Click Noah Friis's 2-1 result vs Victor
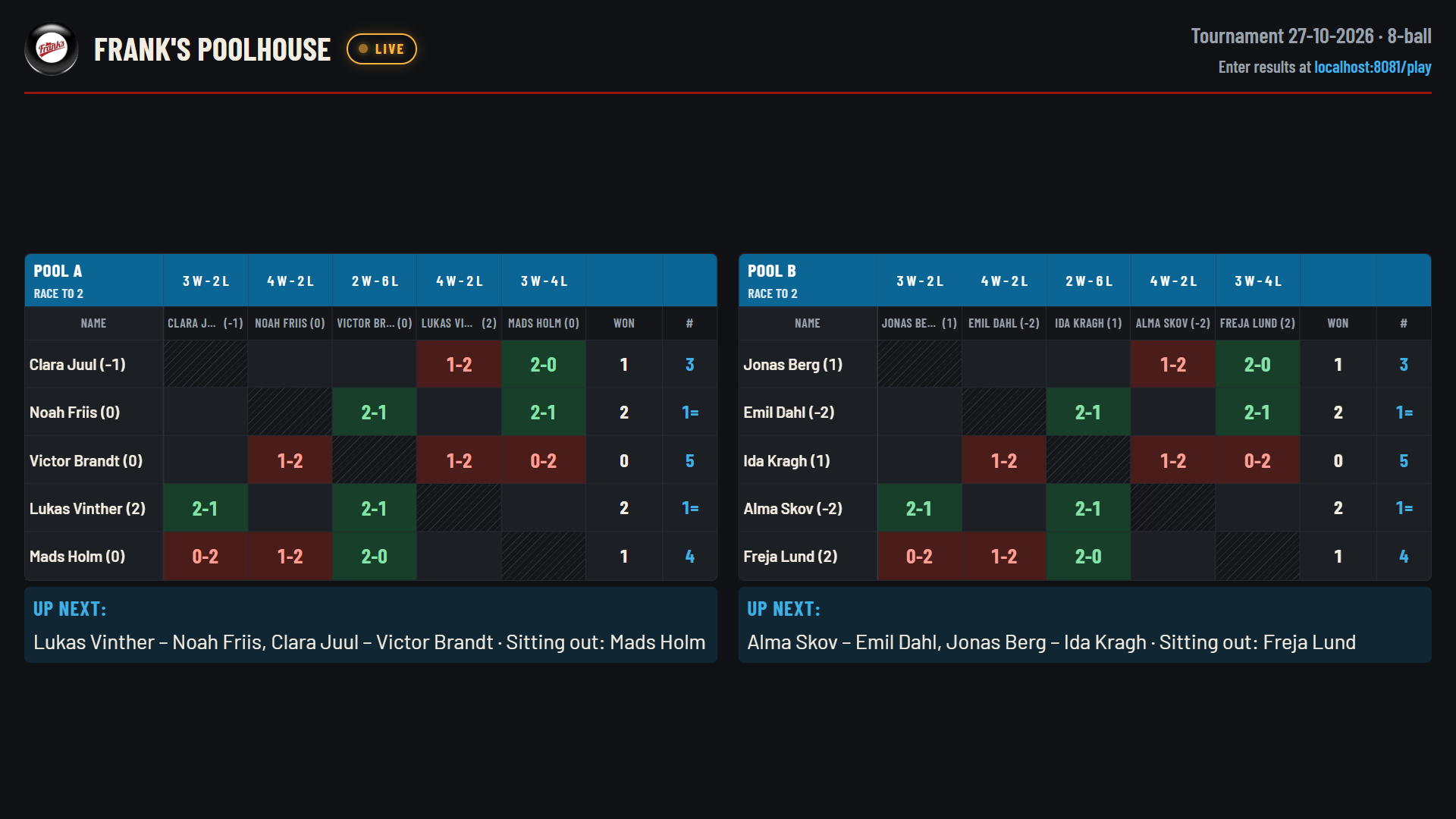 pos(374,413)
